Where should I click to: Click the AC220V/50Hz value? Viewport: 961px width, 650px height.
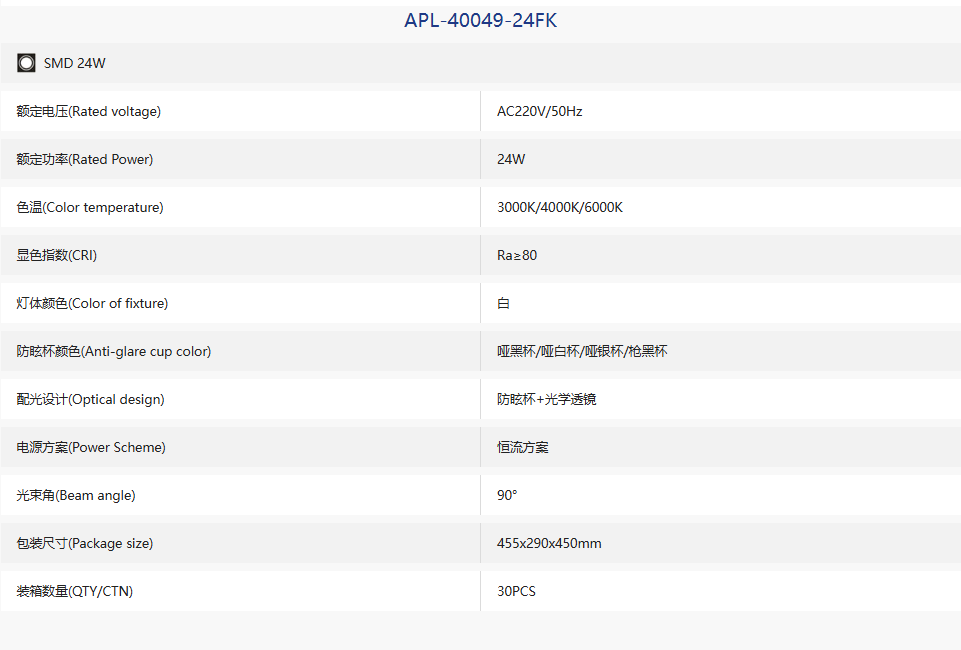click(x=539, y=111)
